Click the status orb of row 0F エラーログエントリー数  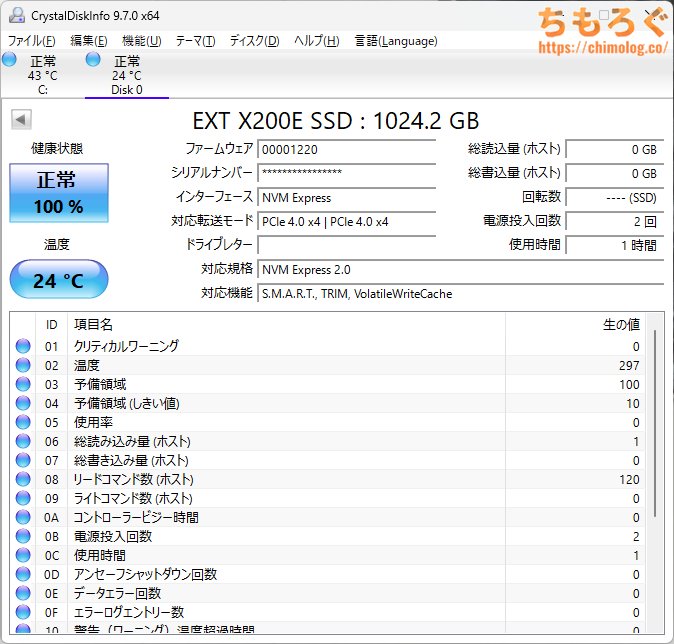point(23,612)
